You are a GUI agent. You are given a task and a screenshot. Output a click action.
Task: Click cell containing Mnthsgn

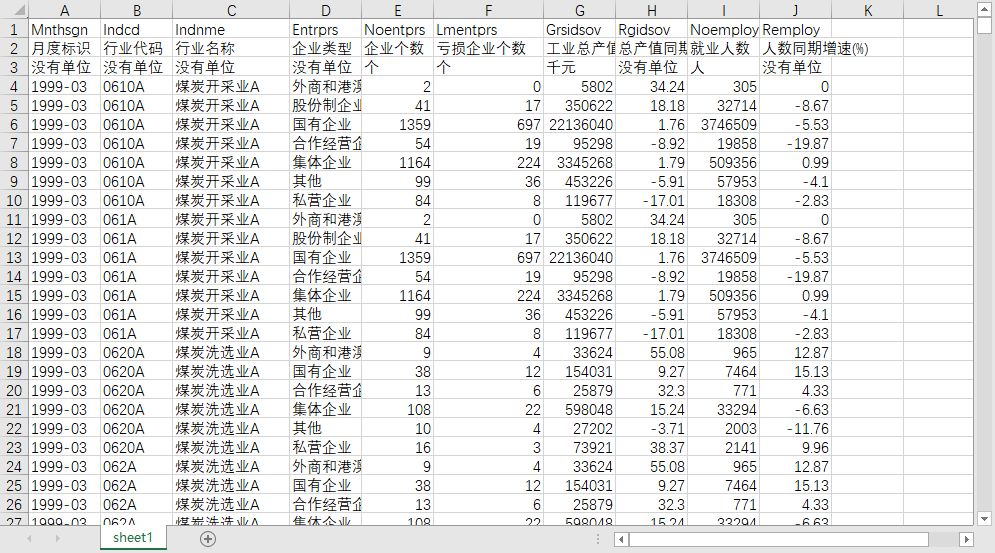64,29
